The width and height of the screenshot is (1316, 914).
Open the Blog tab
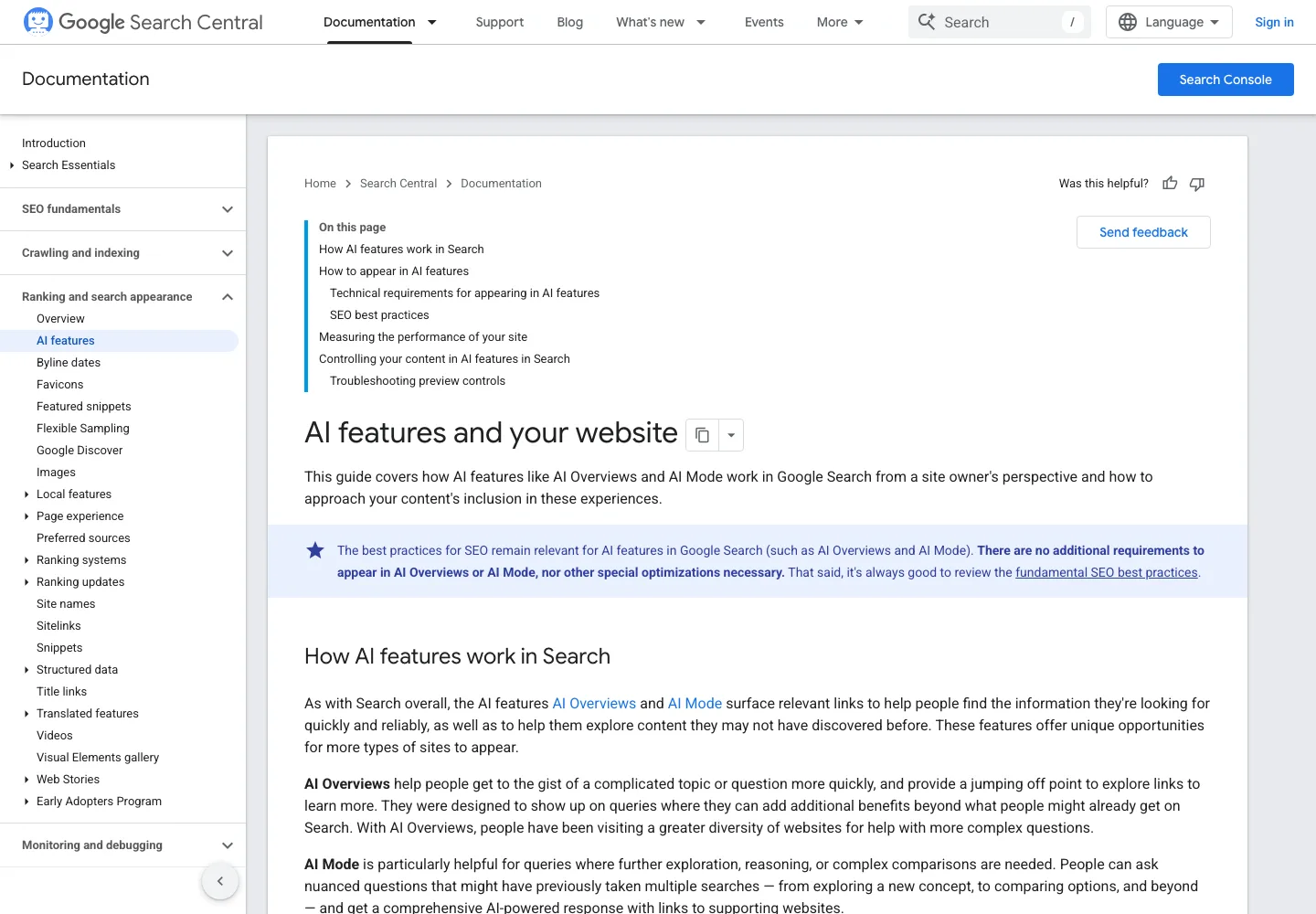point(569,22)
